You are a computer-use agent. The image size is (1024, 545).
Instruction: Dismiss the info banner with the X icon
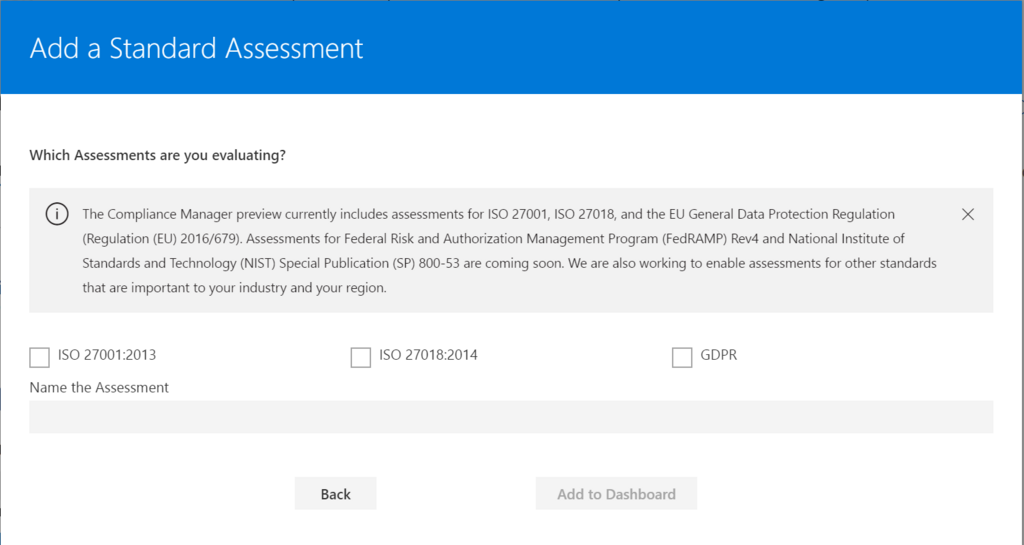click(968, 214)
